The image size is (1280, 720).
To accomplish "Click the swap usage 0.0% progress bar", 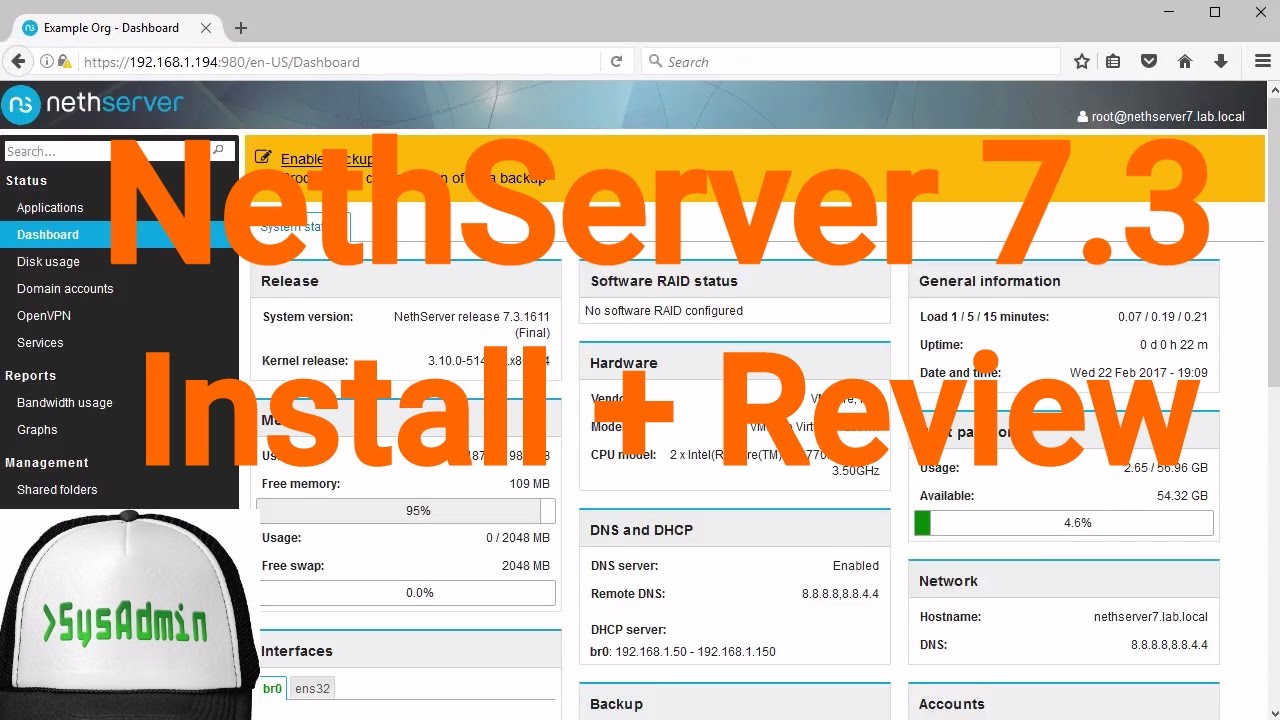I will tap(406, 593).
